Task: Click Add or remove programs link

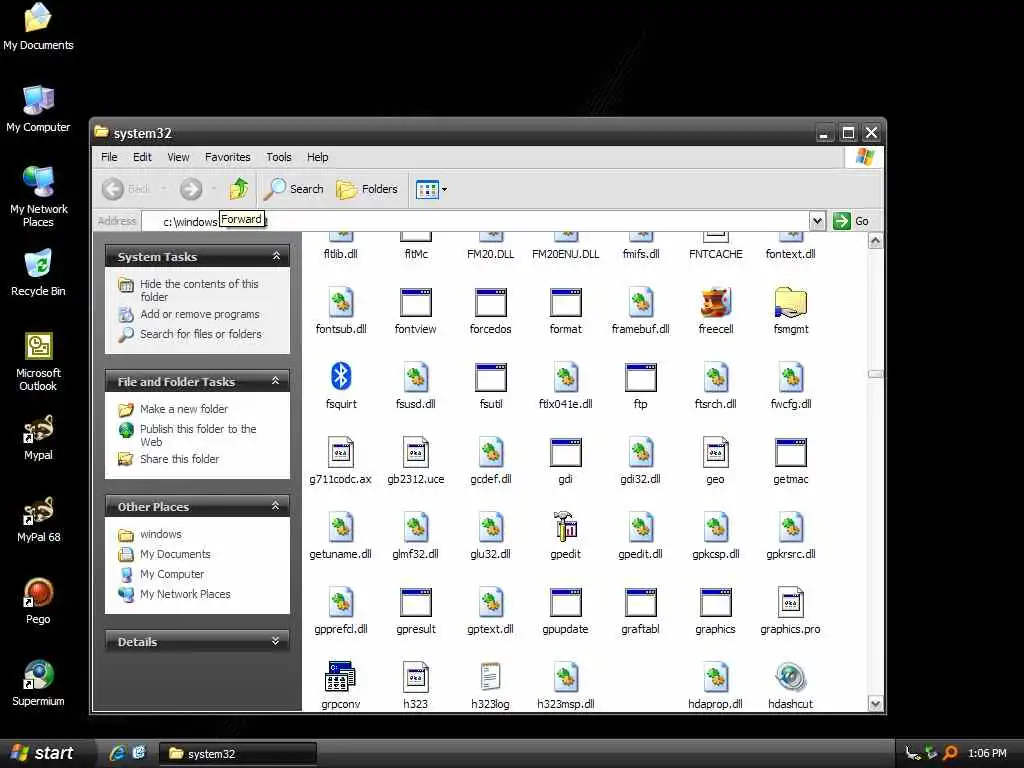Action: click(x=199, y=314)
